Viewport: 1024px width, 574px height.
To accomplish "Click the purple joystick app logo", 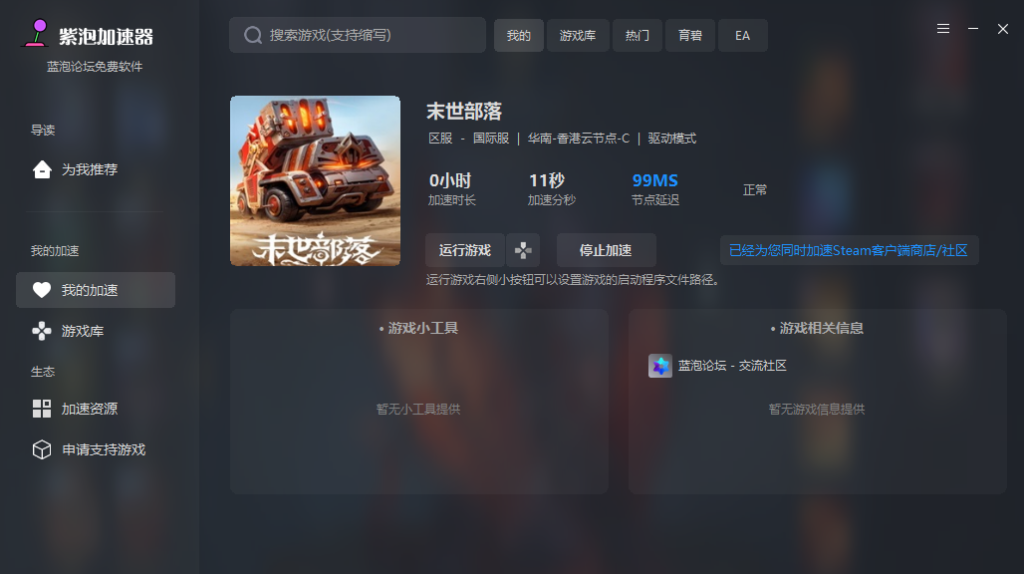I will point(37,33).
